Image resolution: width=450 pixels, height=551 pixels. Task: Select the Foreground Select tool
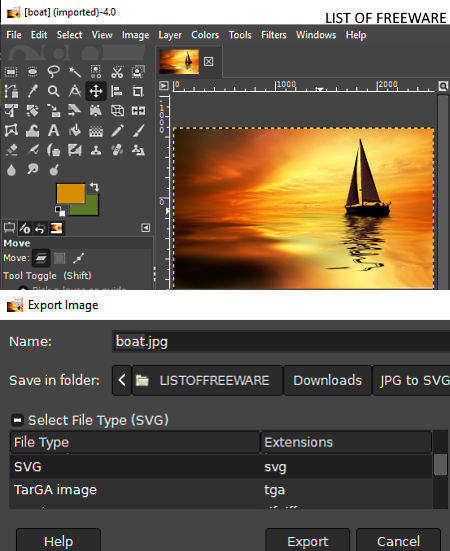tap(138, 72)
